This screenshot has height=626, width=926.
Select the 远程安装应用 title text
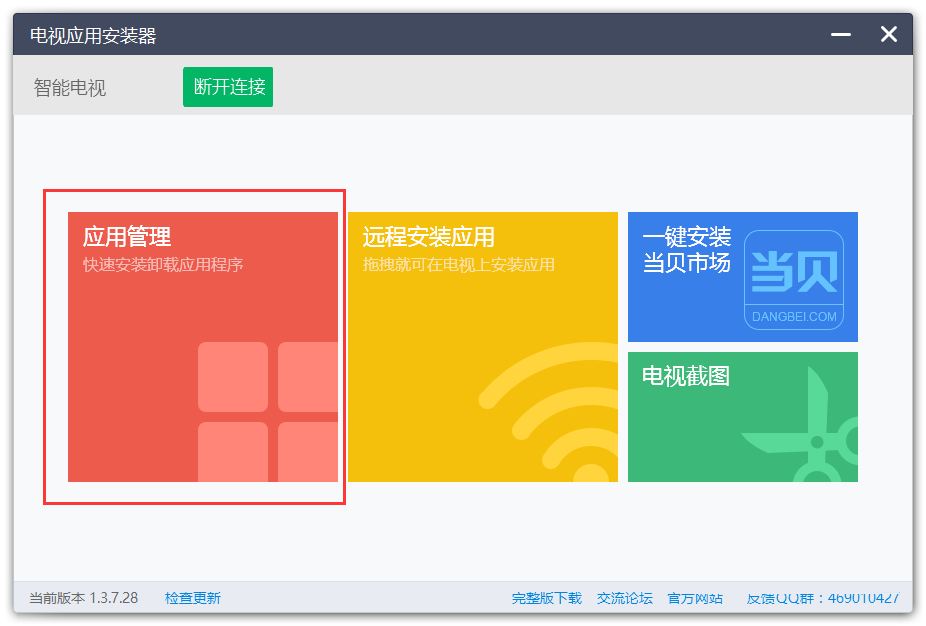click(428, 237)
